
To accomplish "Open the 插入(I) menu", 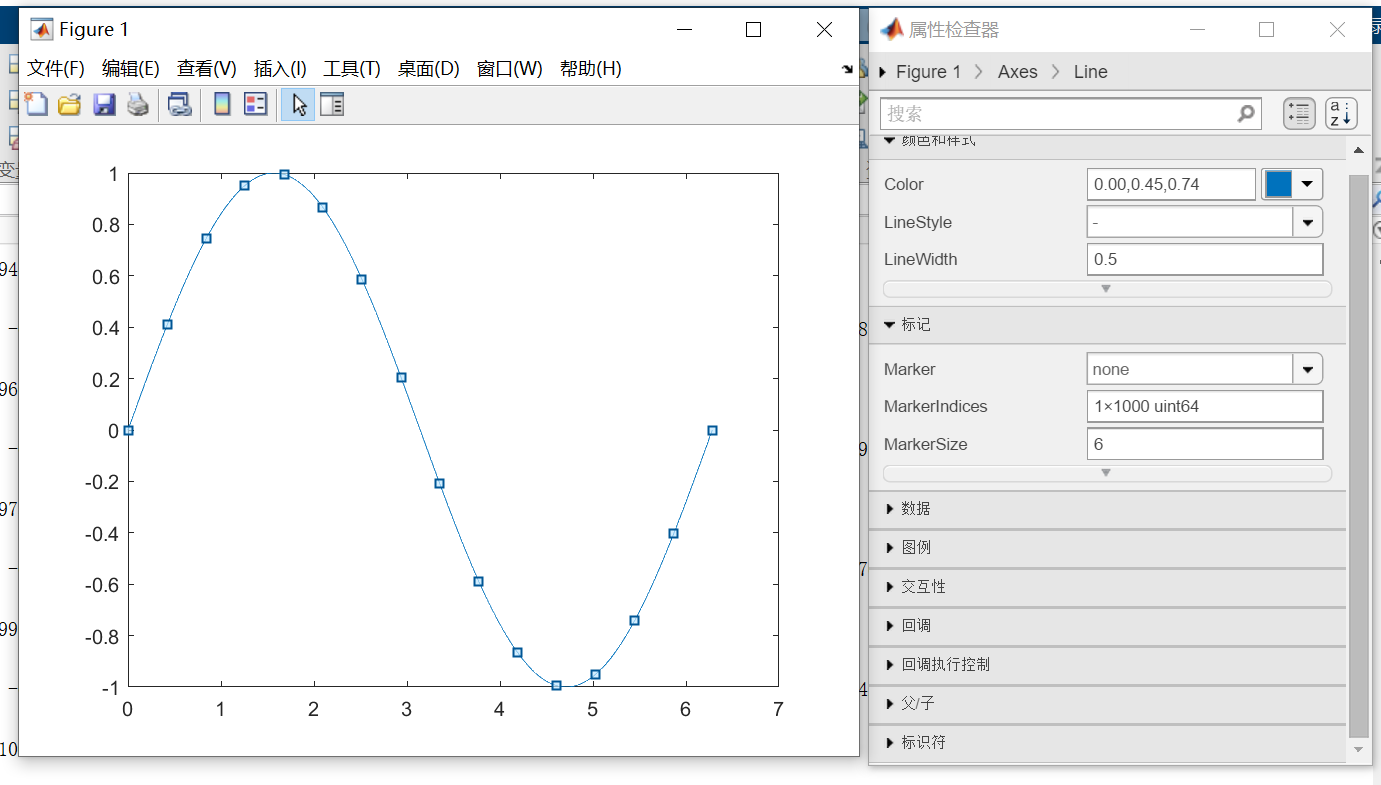I will coord(279,68).
